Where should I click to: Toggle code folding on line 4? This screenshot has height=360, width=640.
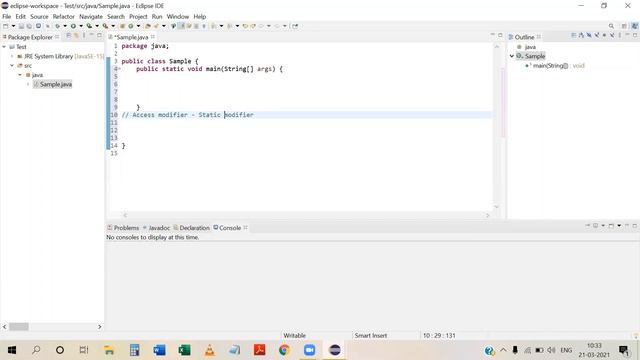pos(119,69)
